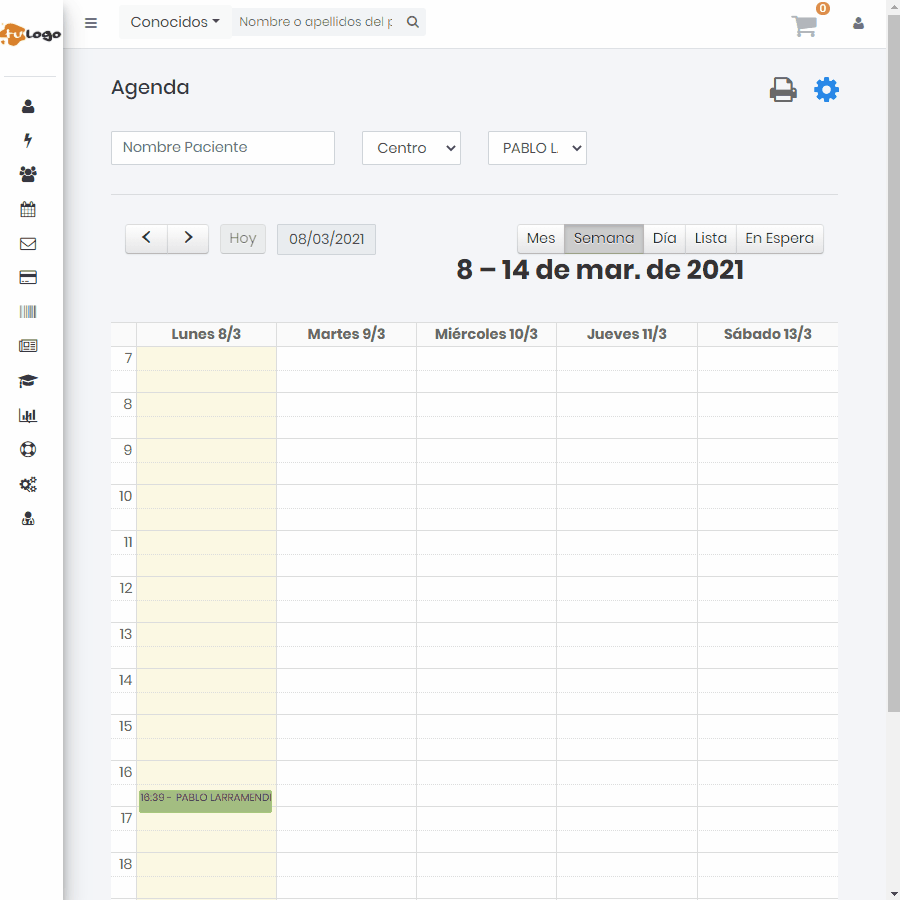
Task: Open the Centro dropdown
Action: click(411, 148)
